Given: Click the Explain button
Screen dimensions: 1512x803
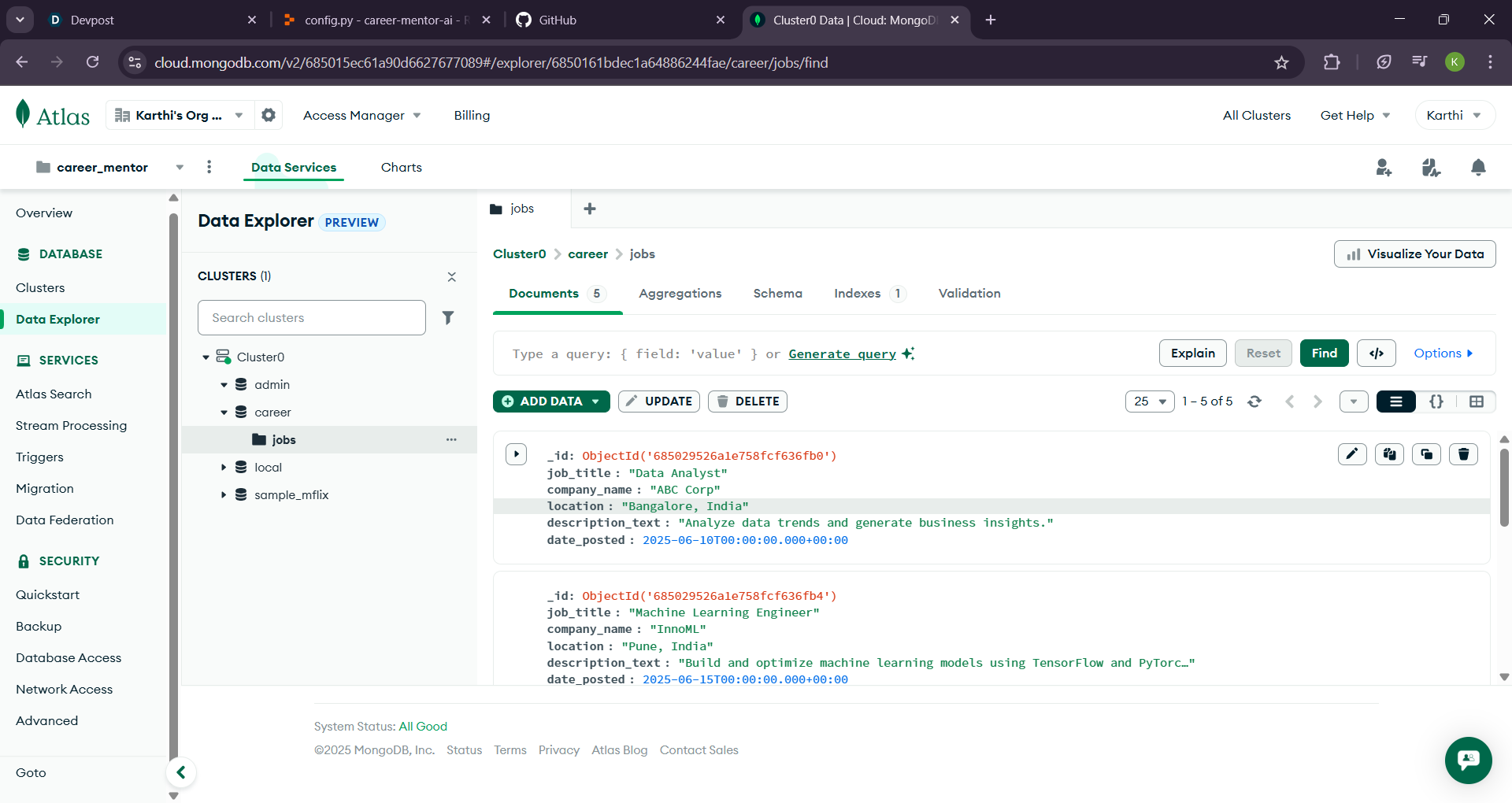Looking at the screenshot, I should (x=1193, y=353).
